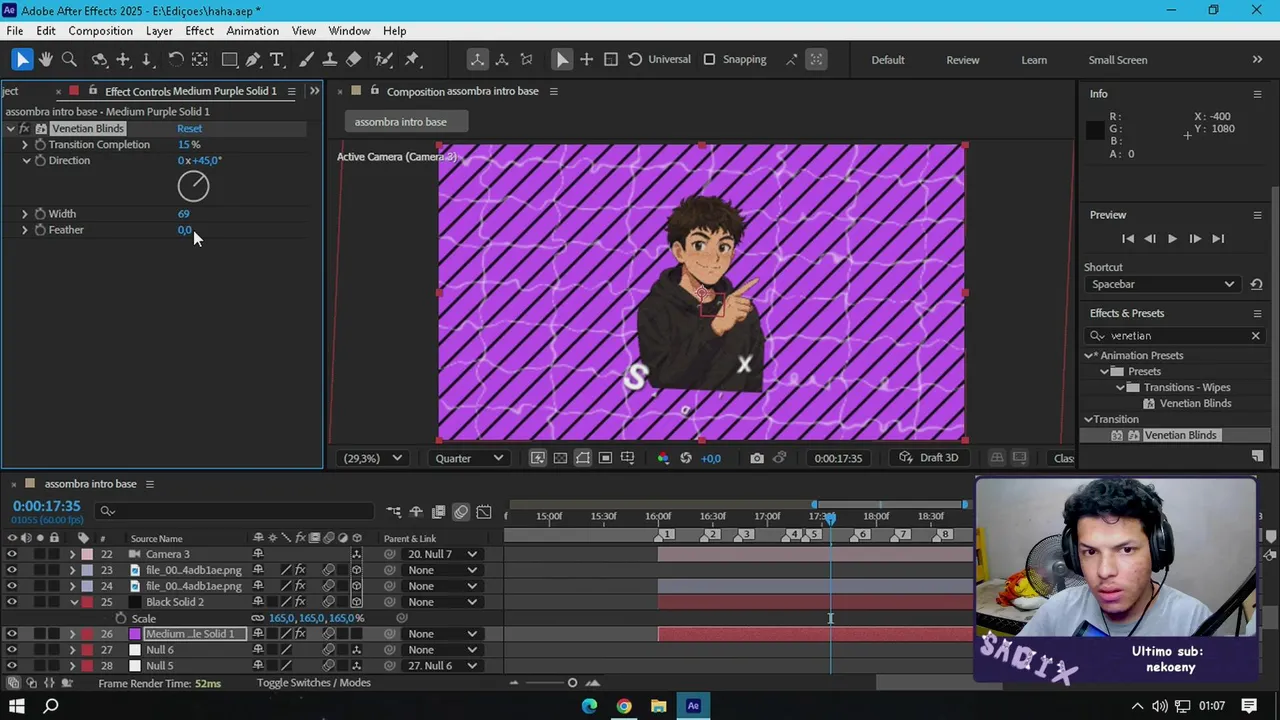Image resolution: width=1280 pixels, height=720 pixels.
Task: Open File Explorer from the taskbar
Action: [x=658, y=706]
